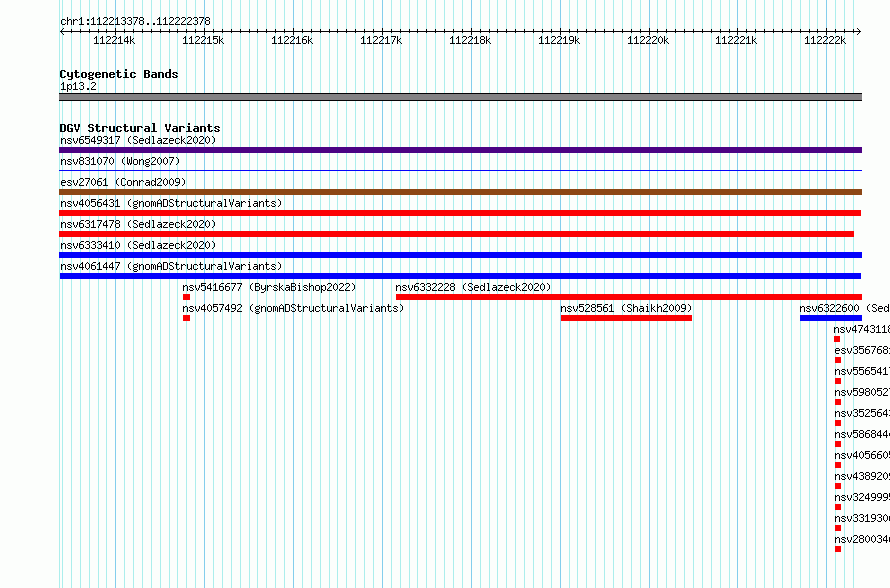Viewport: 890px width, 588px height.
Task: Select the small red nsv4057492 variant marker
Action: 186,318
